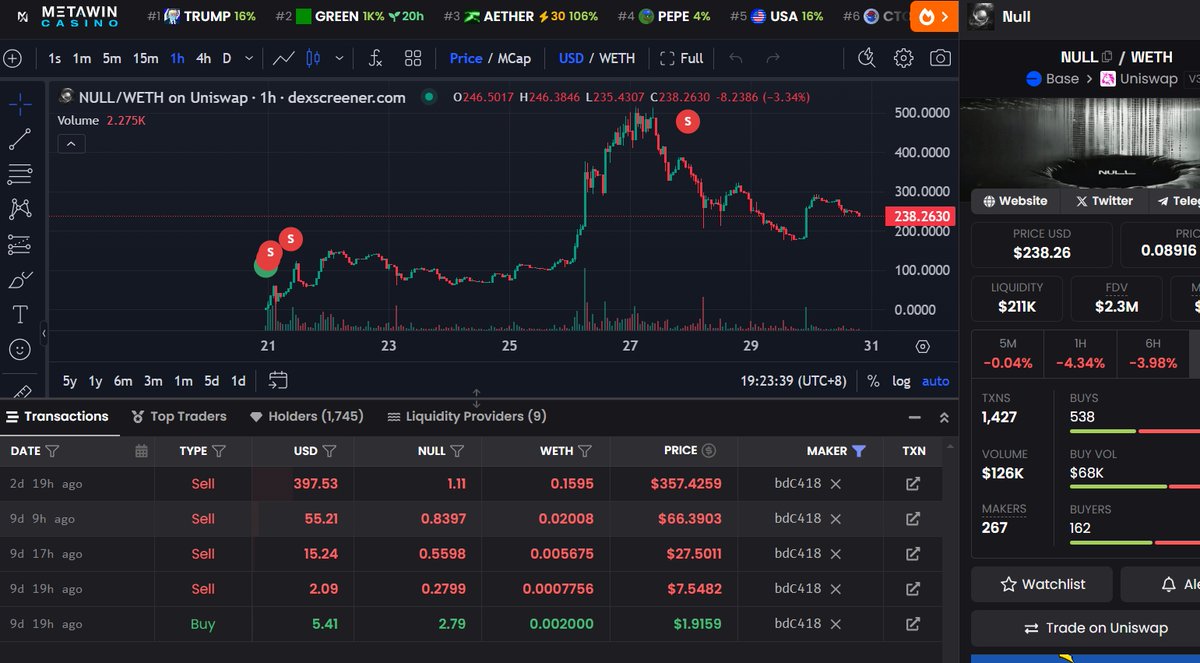Viewport: 1200px width, 663px height.
Task: Switch to the Top Traders tab
Action: [x=179, y=416]
